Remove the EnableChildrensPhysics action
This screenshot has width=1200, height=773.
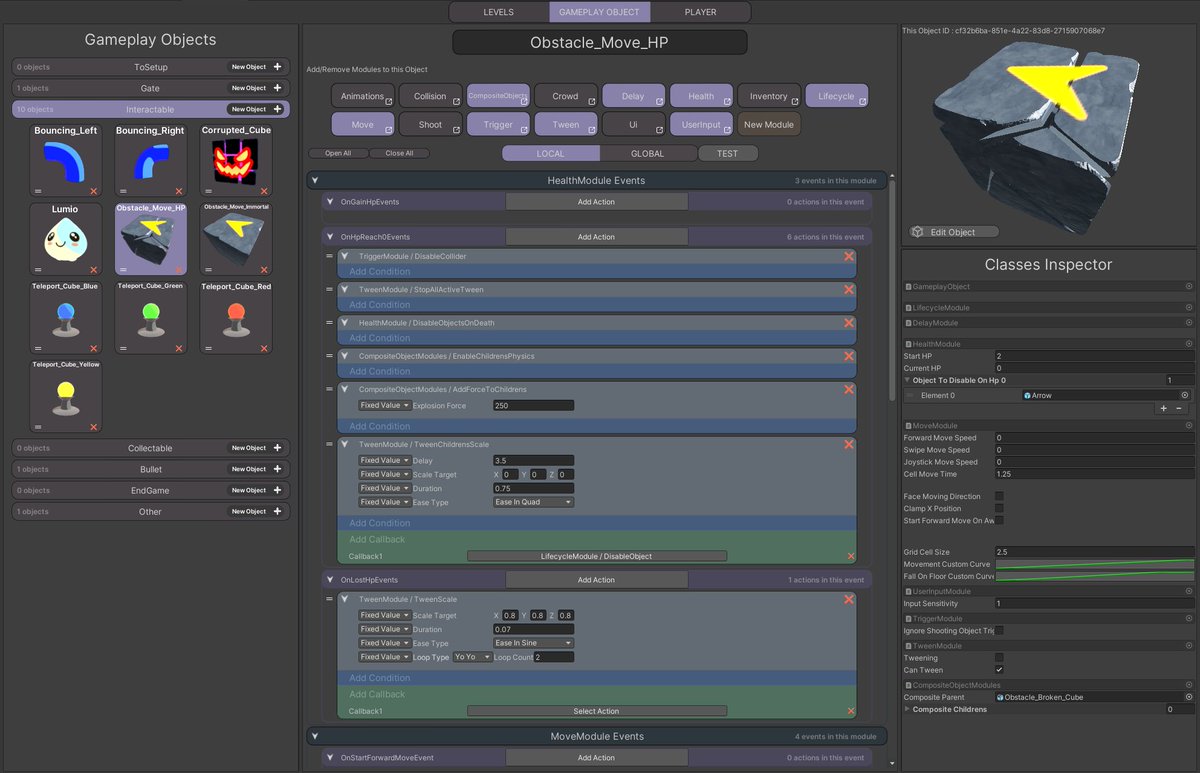[x=849, y=356]
